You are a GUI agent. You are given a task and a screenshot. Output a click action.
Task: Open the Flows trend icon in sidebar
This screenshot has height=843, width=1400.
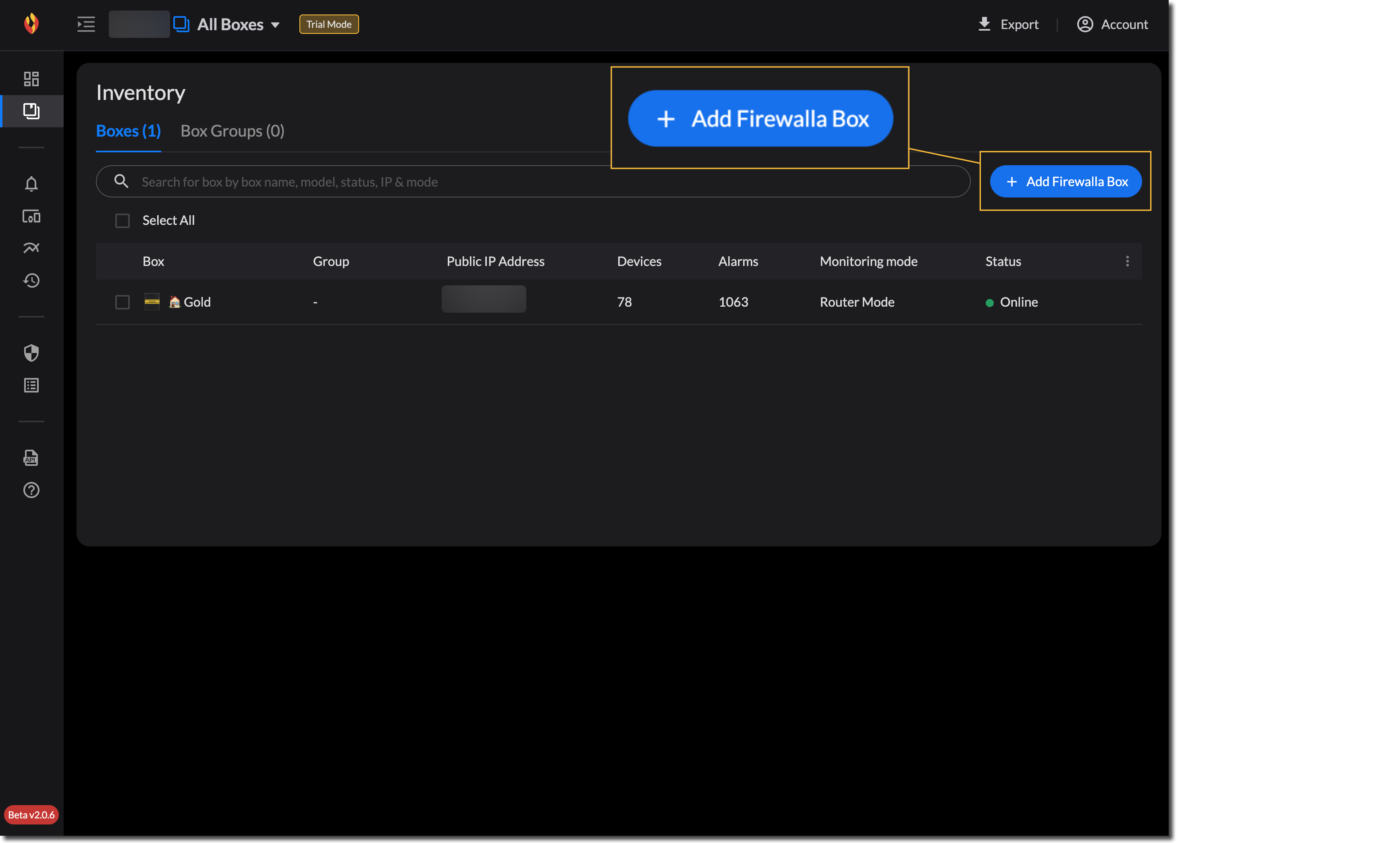pos(31,248)
